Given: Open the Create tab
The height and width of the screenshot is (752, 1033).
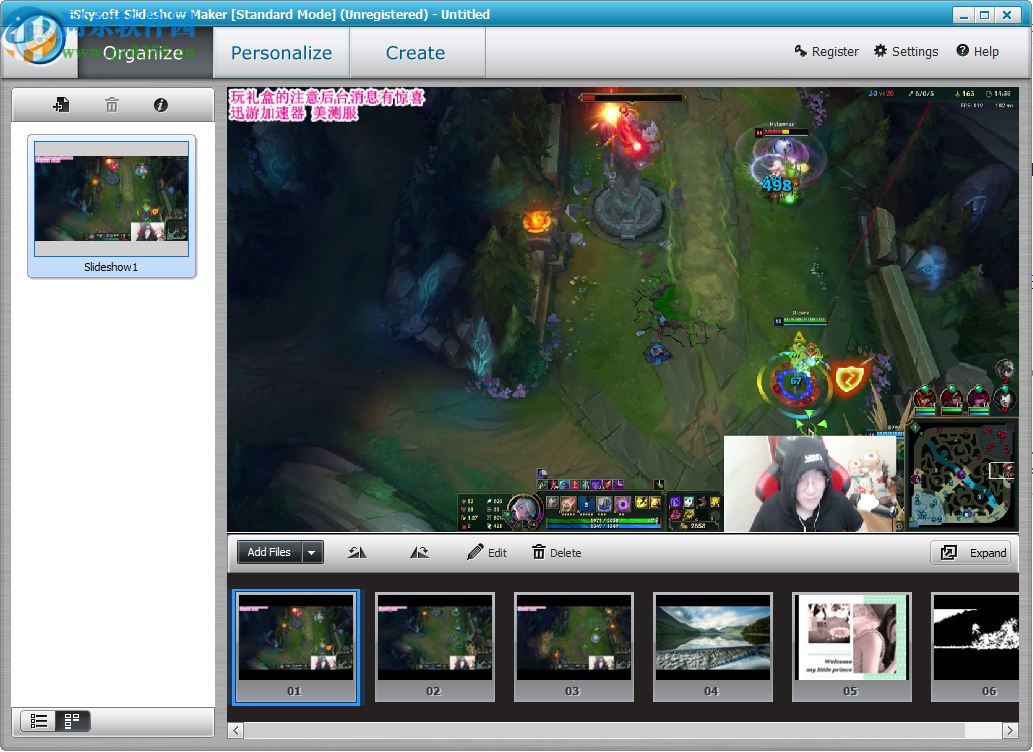Looking at the screenshot, I should pyautogui.click(x=415, y=52).
